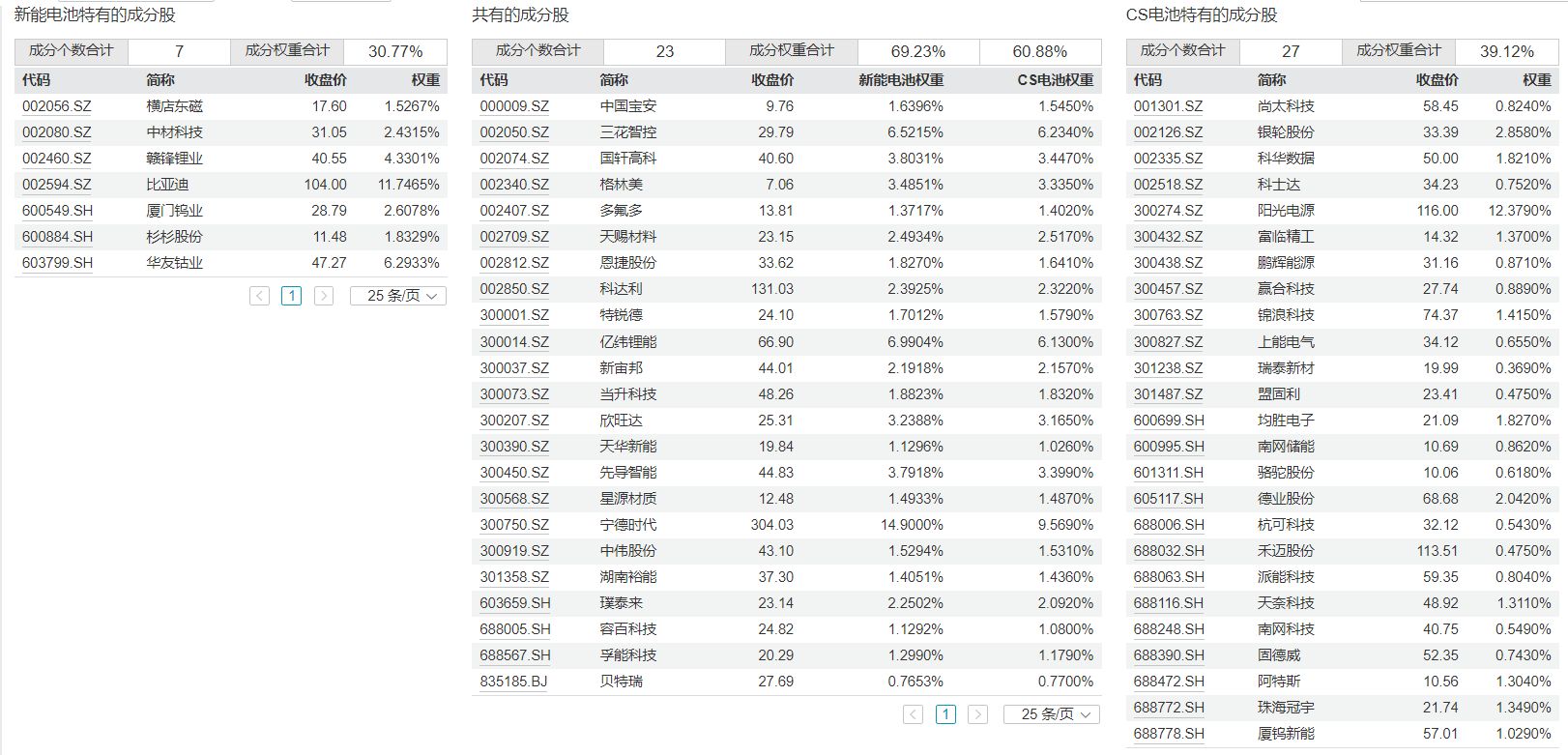Open stock code 688032.SH link
This screenshot has height=755, width=1568.
1170,551
